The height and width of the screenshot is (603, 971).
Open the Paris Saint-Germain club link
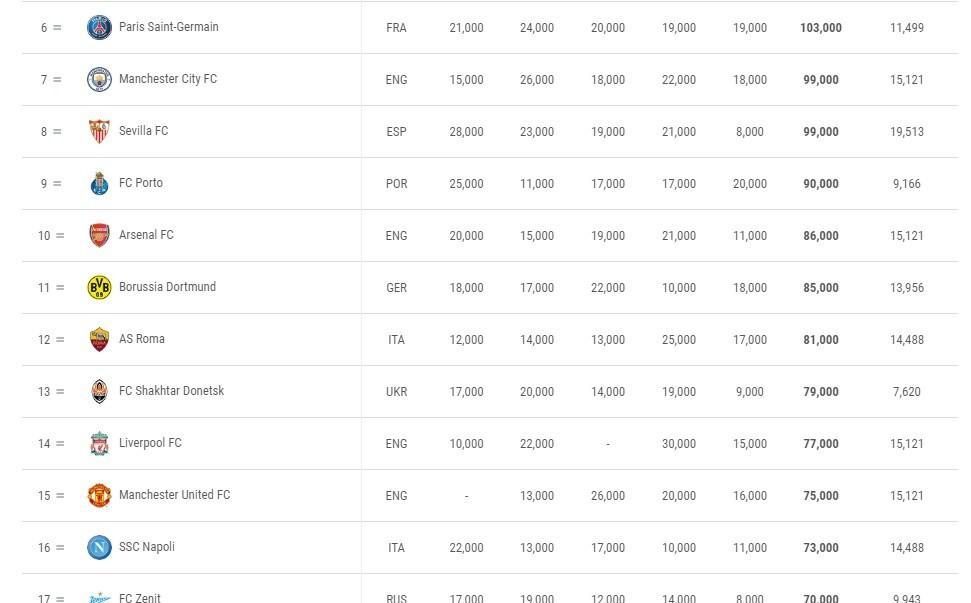tap(168, 27)
